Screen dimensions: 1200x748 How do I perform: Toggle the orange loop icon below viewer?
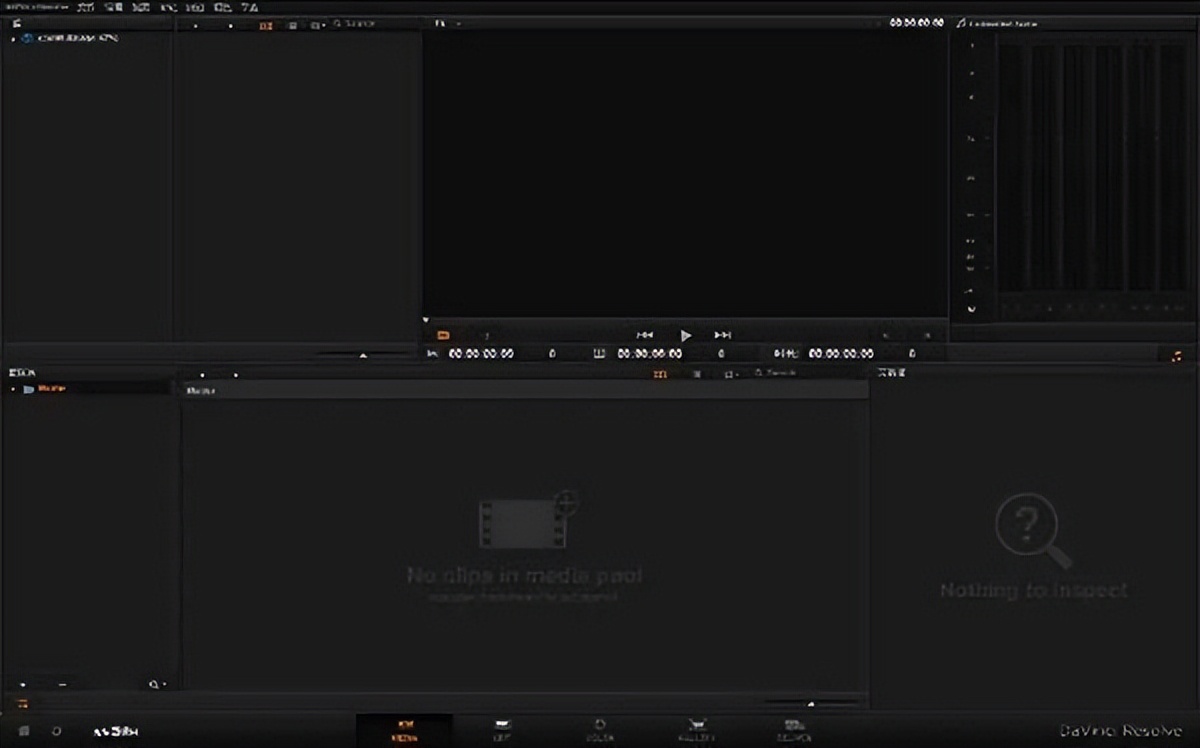click(x=443, y=335)
